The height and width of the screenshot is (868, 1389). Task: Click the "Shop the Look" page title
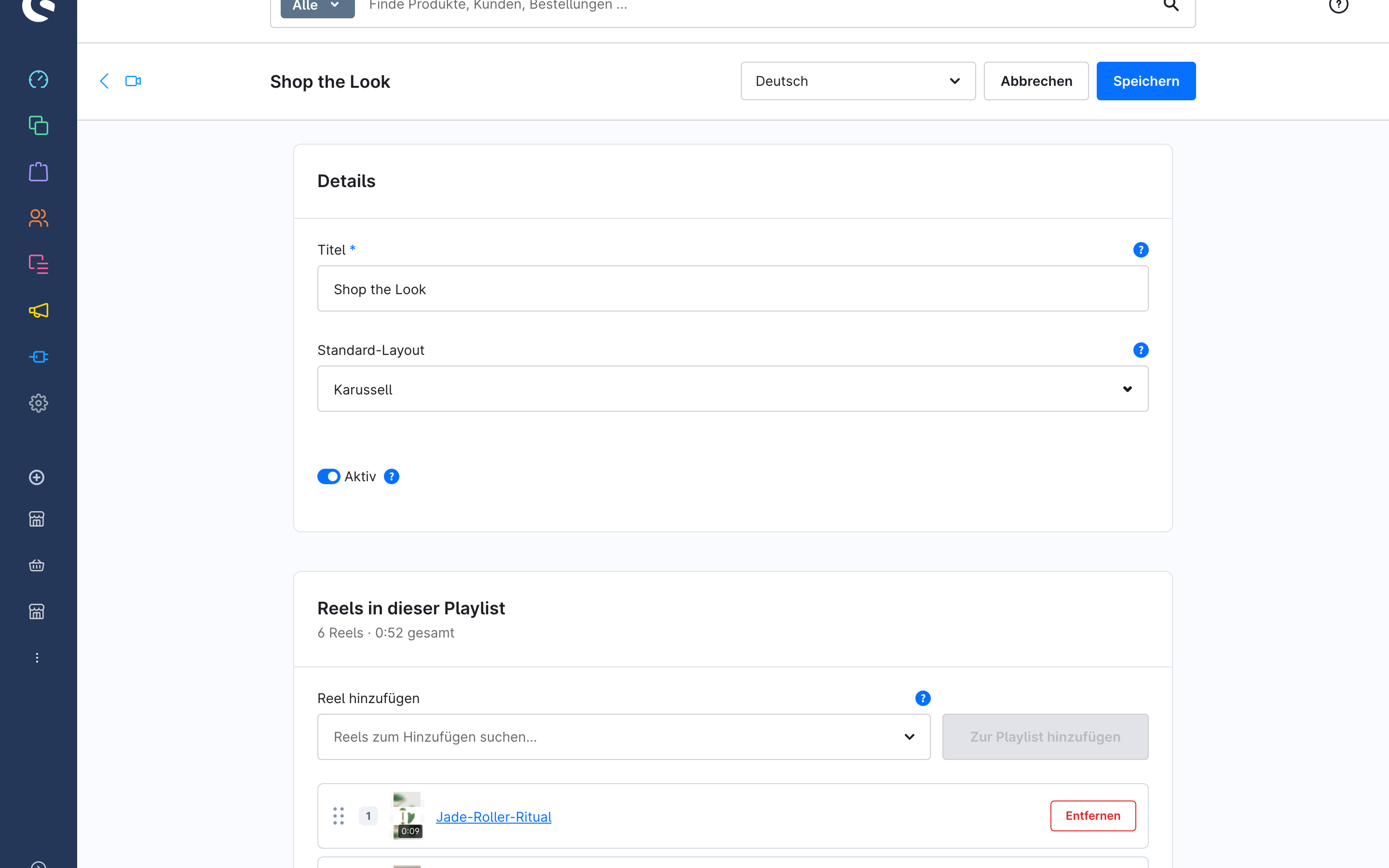pos(330,81)
